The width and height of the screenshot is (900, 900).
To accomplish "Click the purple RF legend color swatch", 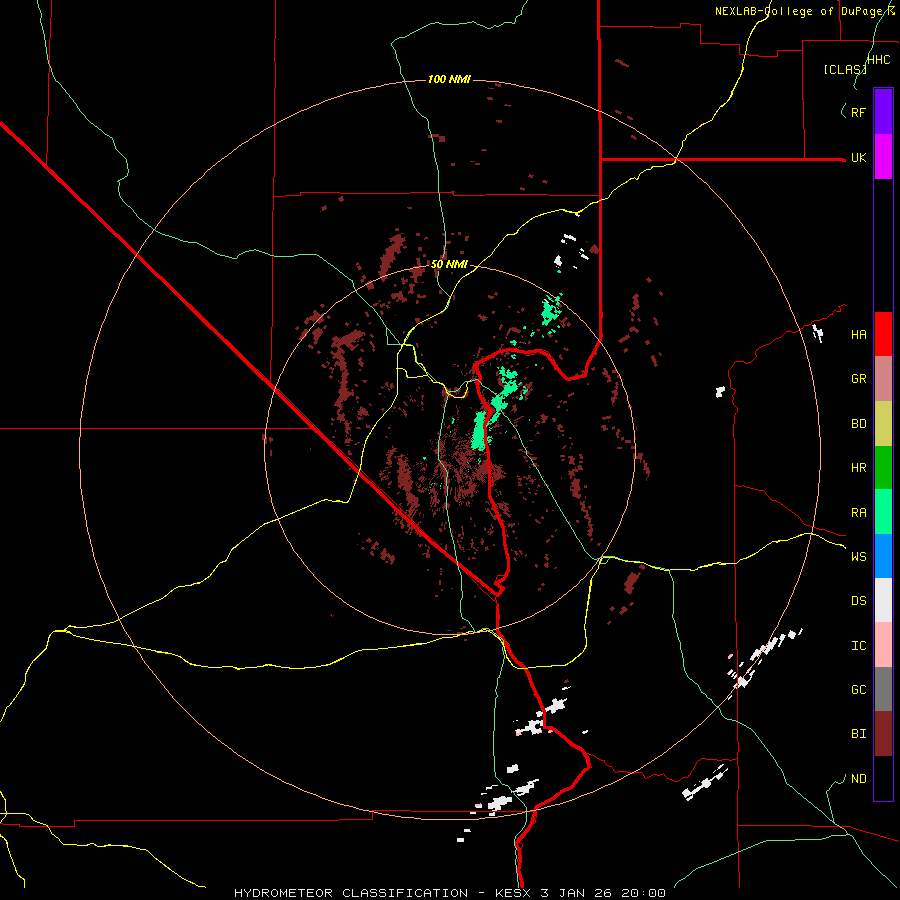I will point(883,111).
